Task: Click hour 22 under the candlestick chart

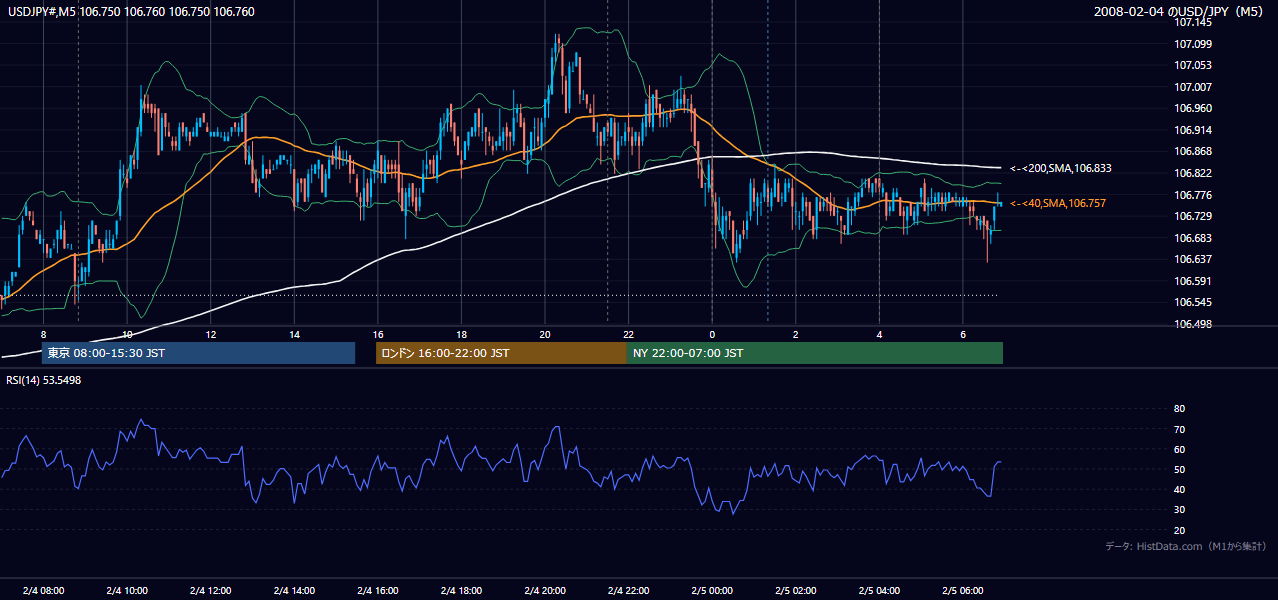Action: 628,334
